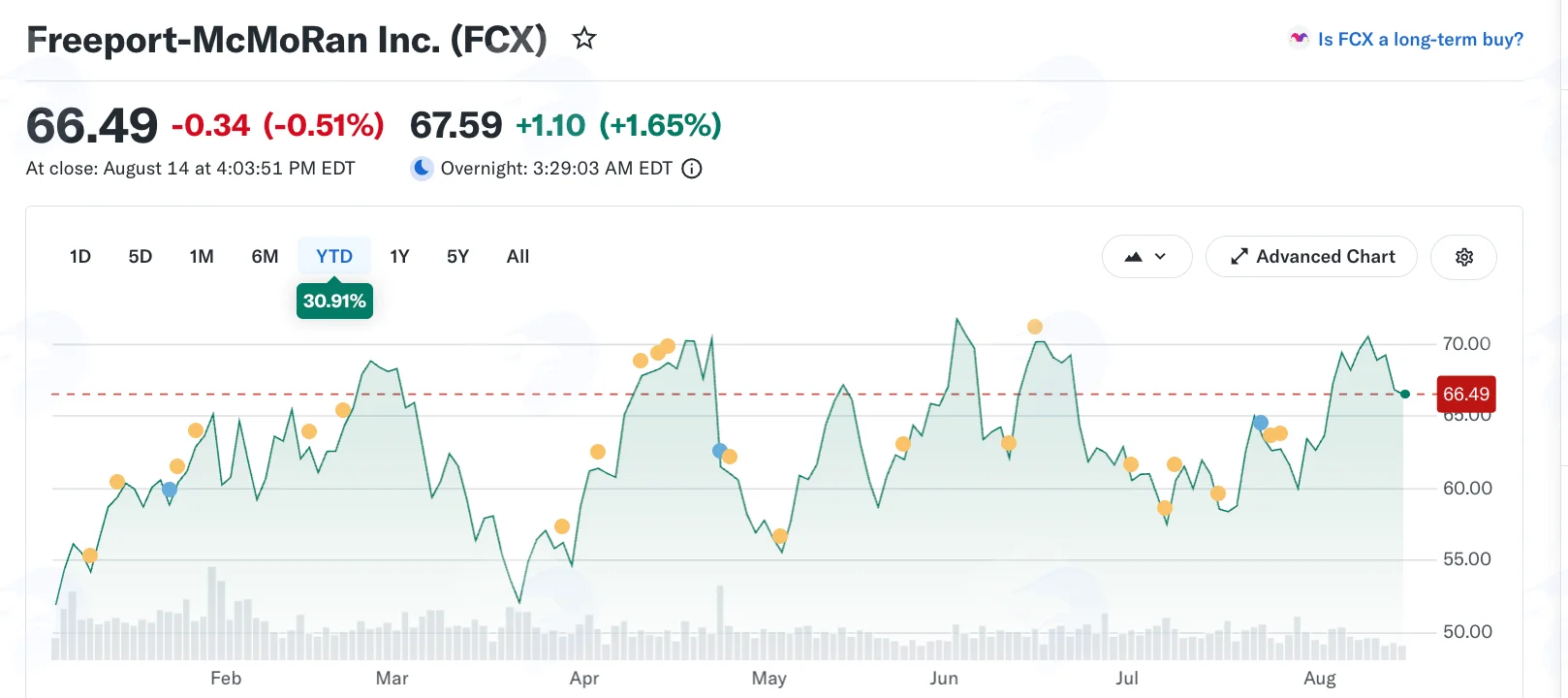Select the YTD range tab
Viewport: 1568px width, 698px height.
point(334,257)
